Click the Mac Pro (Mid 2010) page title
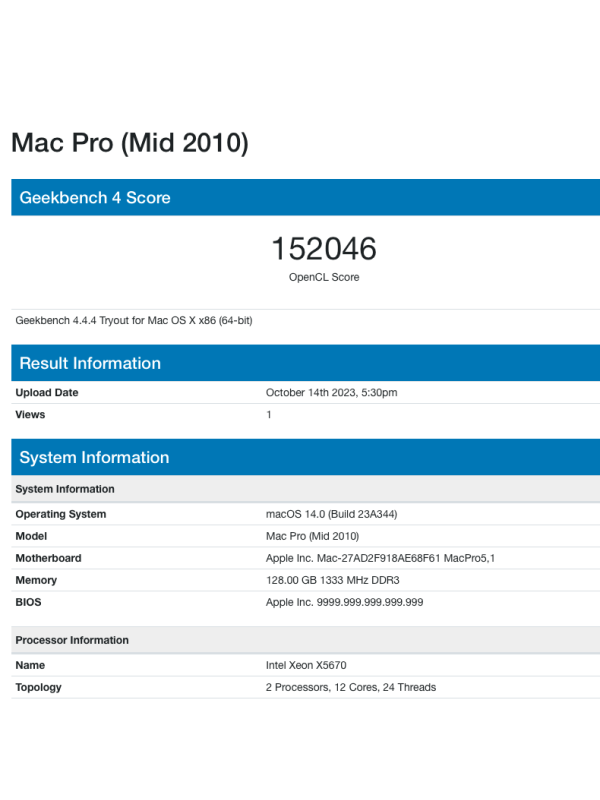600x800 pixels. [x=130, y=143]
